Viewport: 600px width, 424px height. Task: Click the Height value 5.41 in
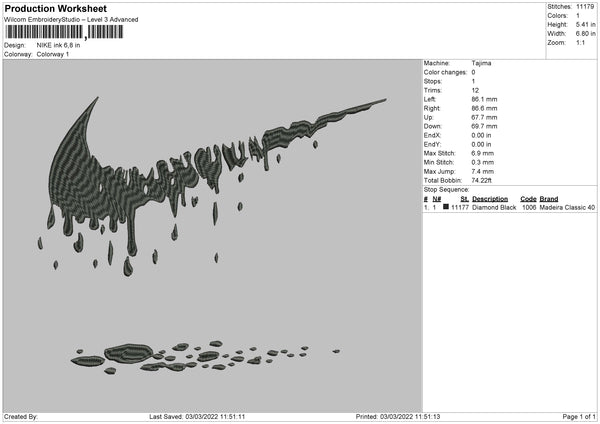(x=585, y=24)
